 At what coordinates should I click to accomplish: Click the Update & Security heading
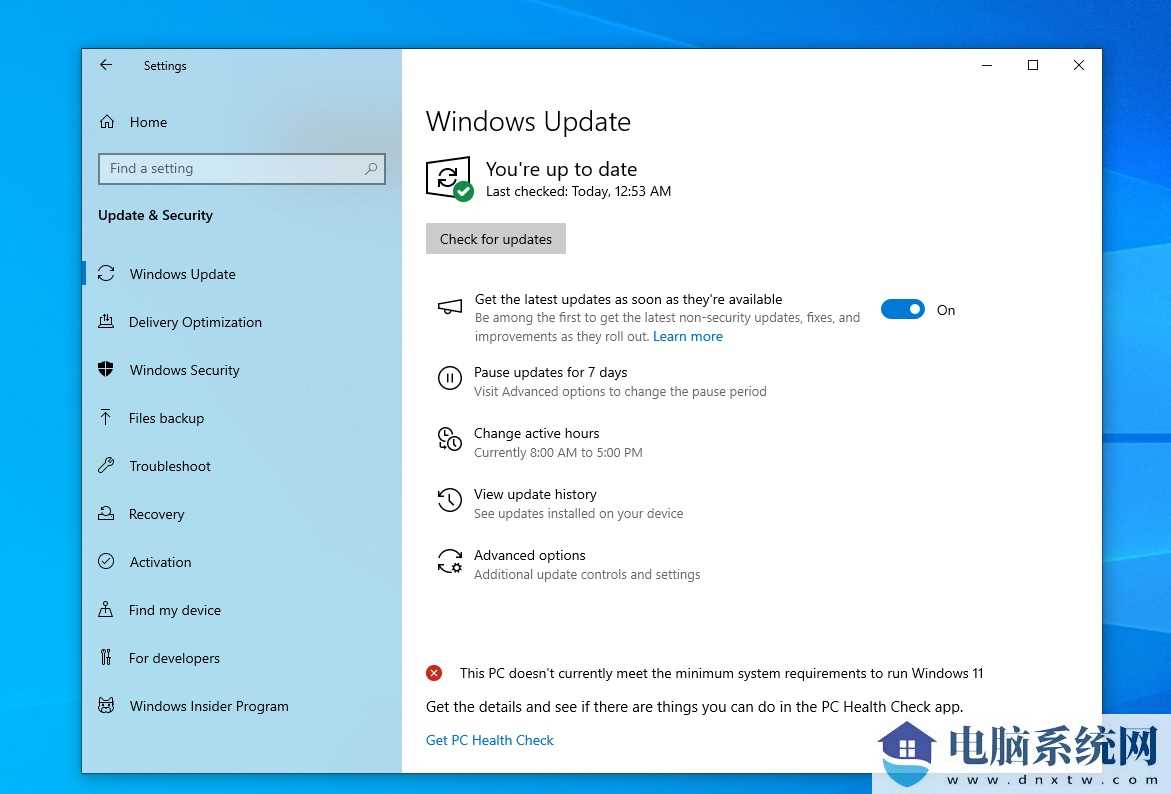(155, 215)
